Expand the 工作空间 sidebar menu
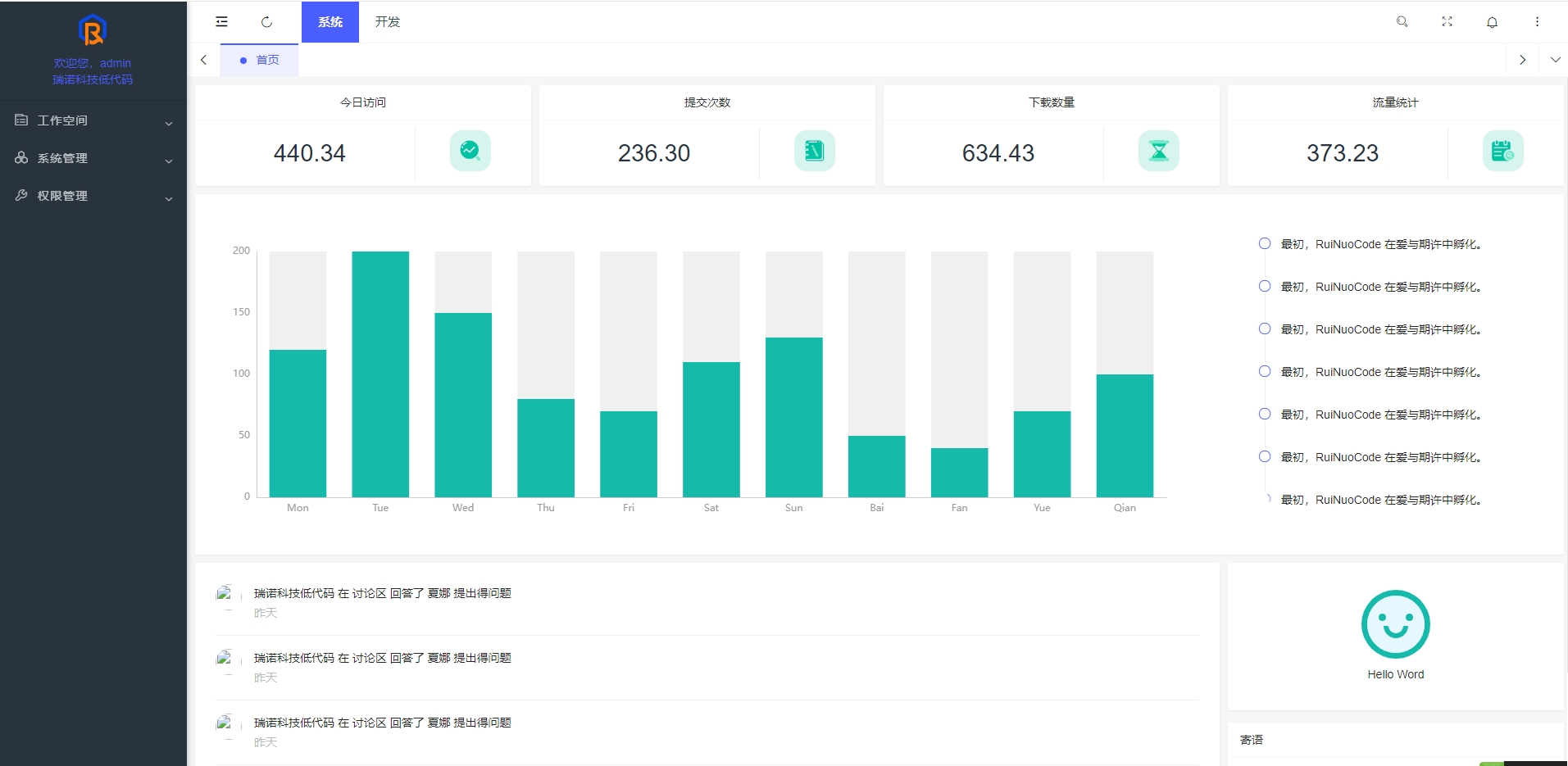This screenshot has height=766, width=1568. [93, 120]
